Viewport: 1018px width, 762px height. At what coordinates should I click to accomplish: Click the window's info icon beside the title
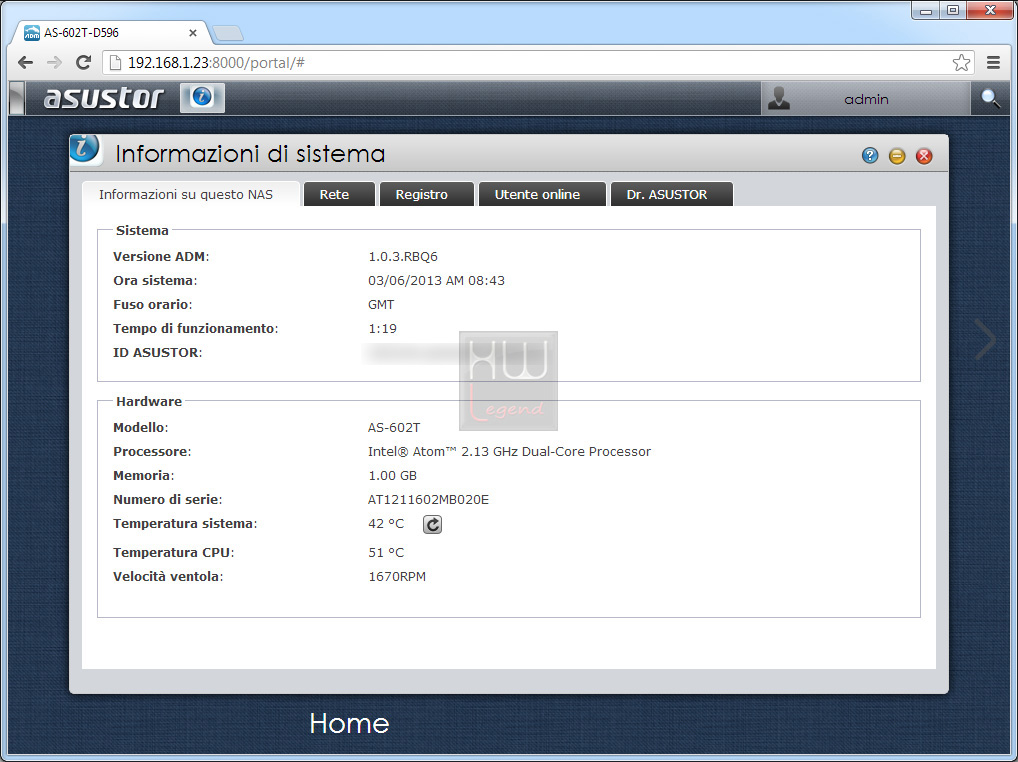tap(85, 149)
